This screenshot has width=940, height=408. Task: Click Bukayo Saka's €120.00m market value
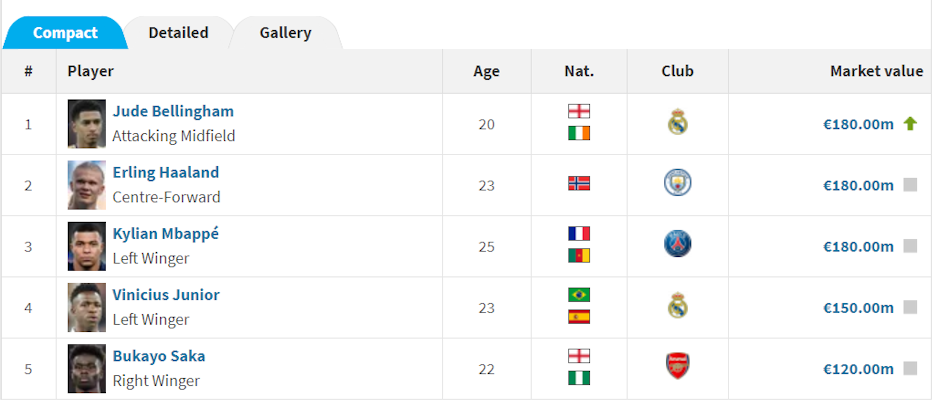point(858,369)
